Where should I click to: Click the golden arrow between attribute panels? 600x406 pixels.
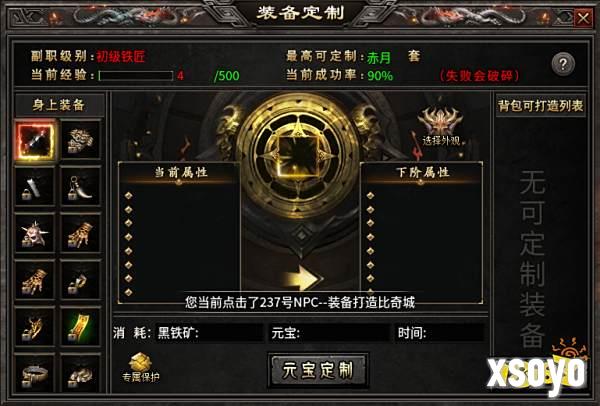click(303, 279)
